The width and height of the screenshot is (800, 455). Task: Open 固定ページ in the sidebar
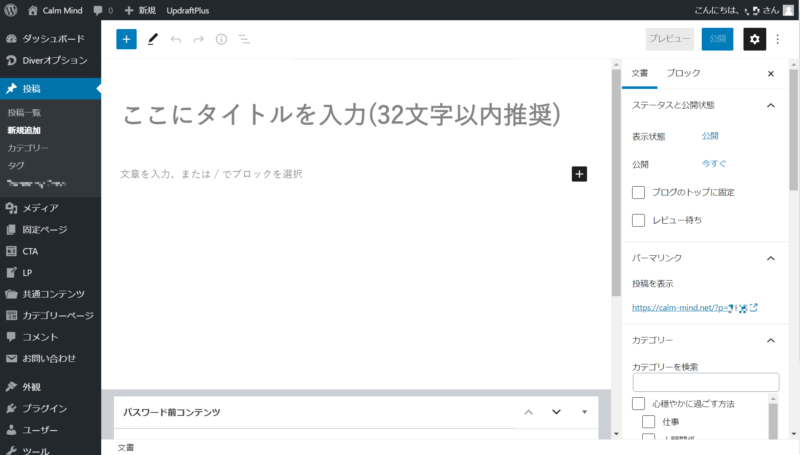pos(51,230)
